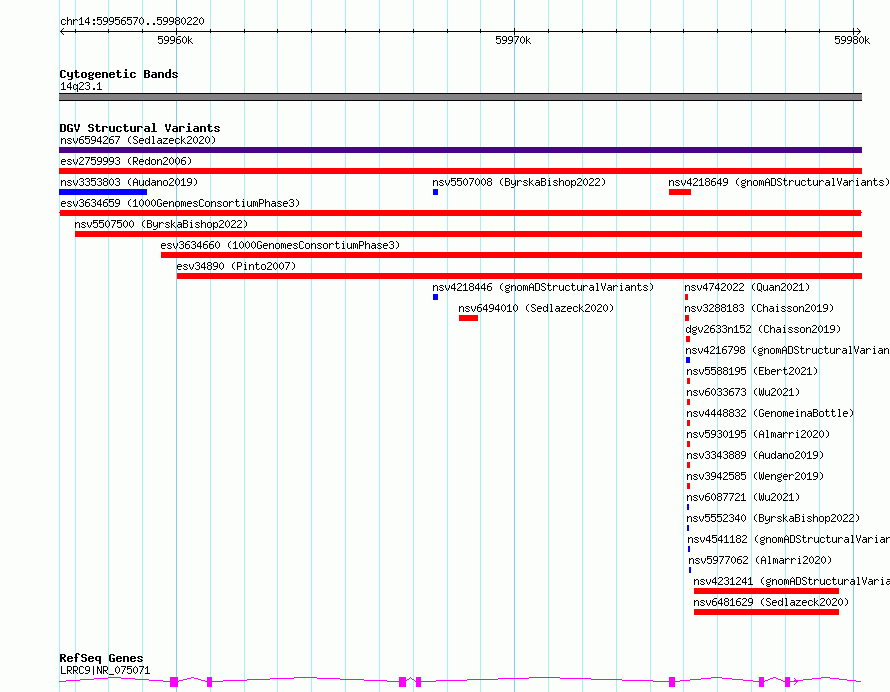Click the red nsv6494010 variant bar
Image resolution: width=890 pixels, height=692 pixels.
pos(468,318)
